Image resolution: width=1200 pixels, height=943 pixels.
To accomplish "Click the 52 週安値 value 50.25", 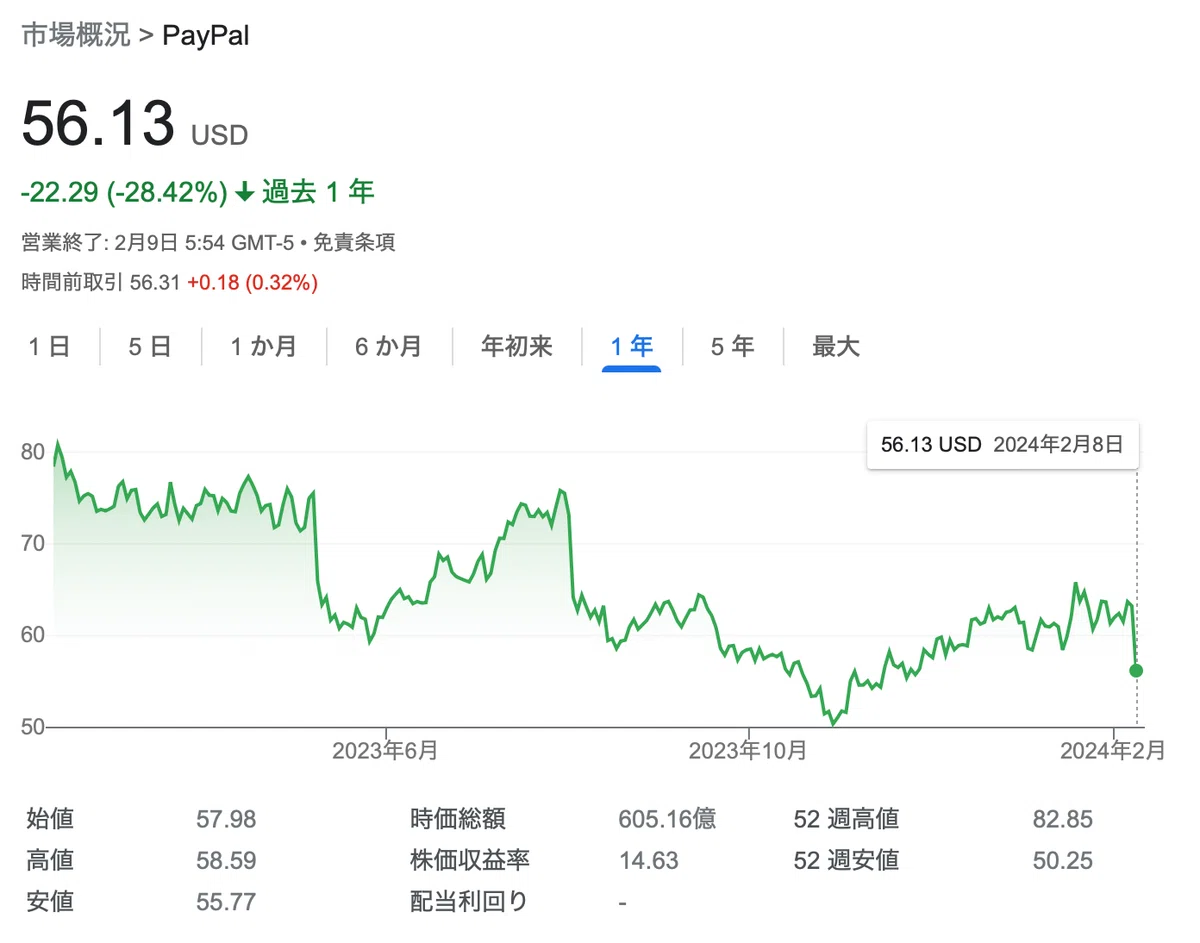I will (1063, 861).
